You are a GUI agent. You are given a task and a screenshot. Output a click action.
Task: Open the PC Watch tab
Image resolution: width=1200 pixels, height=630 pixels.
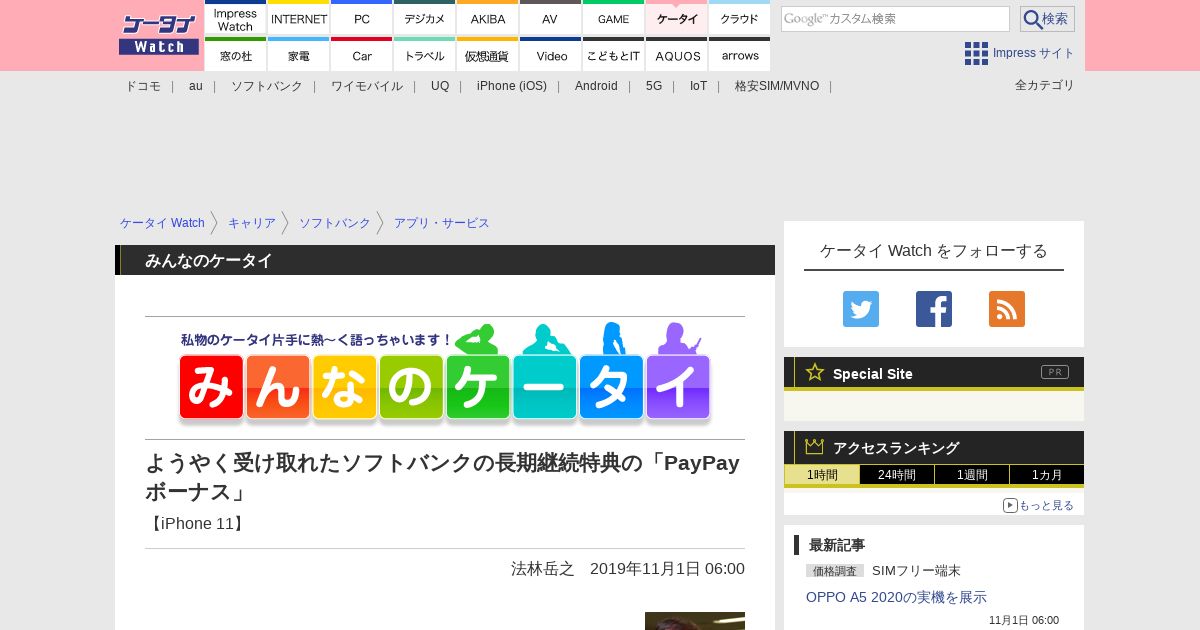click(362, 18)
